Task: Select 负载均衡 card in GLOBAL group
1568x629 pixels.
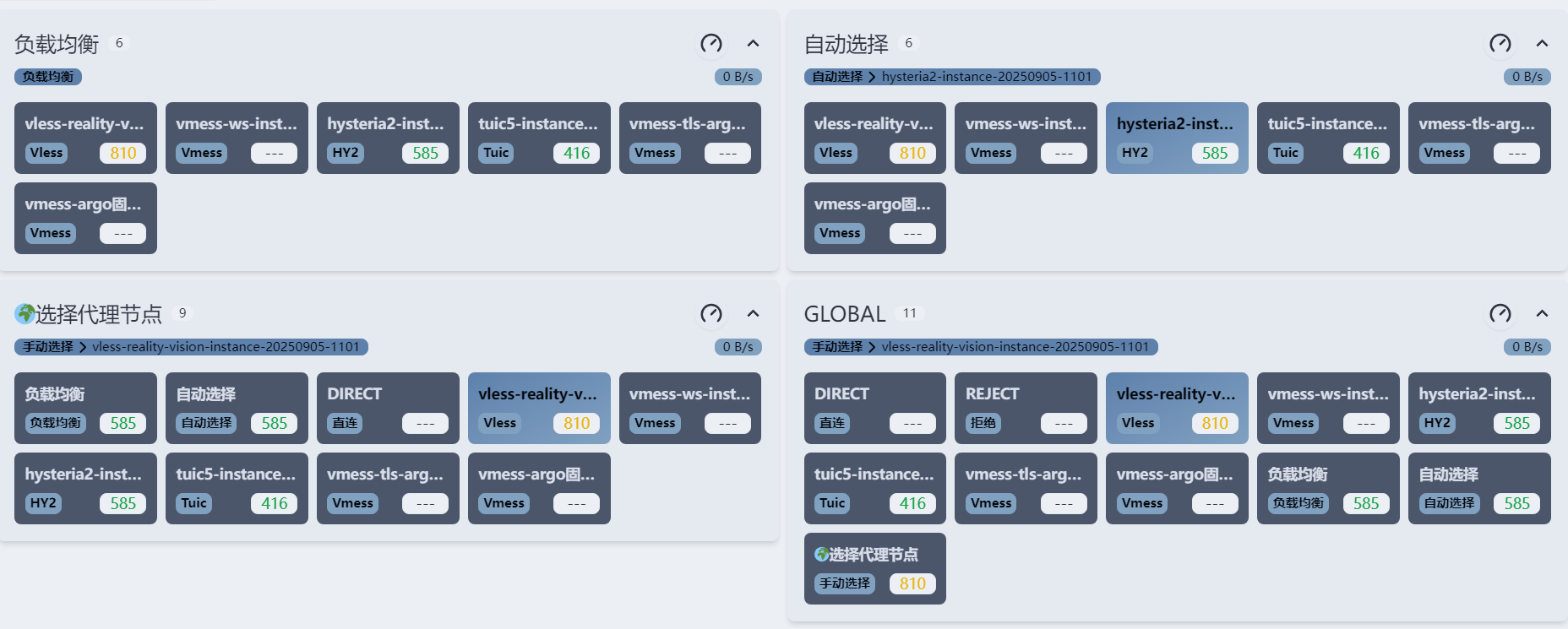Action: click(1328, 488)
